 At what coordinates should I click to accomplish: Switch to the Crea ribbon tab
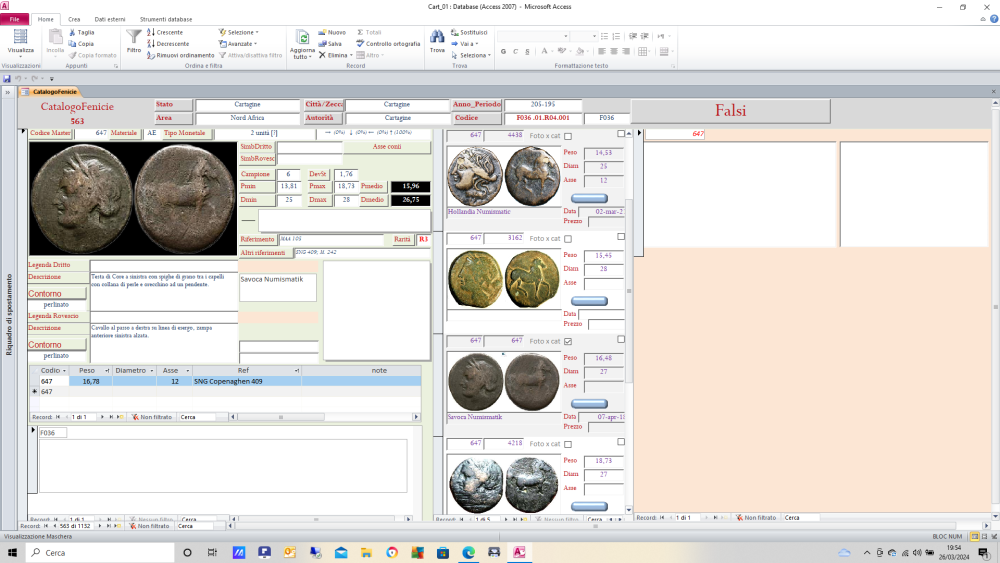(x=74, y=19)
